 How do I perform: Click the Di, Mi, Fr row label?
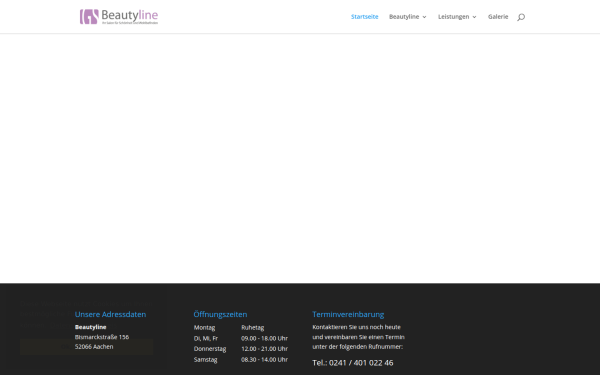click(x=206, y=338)
